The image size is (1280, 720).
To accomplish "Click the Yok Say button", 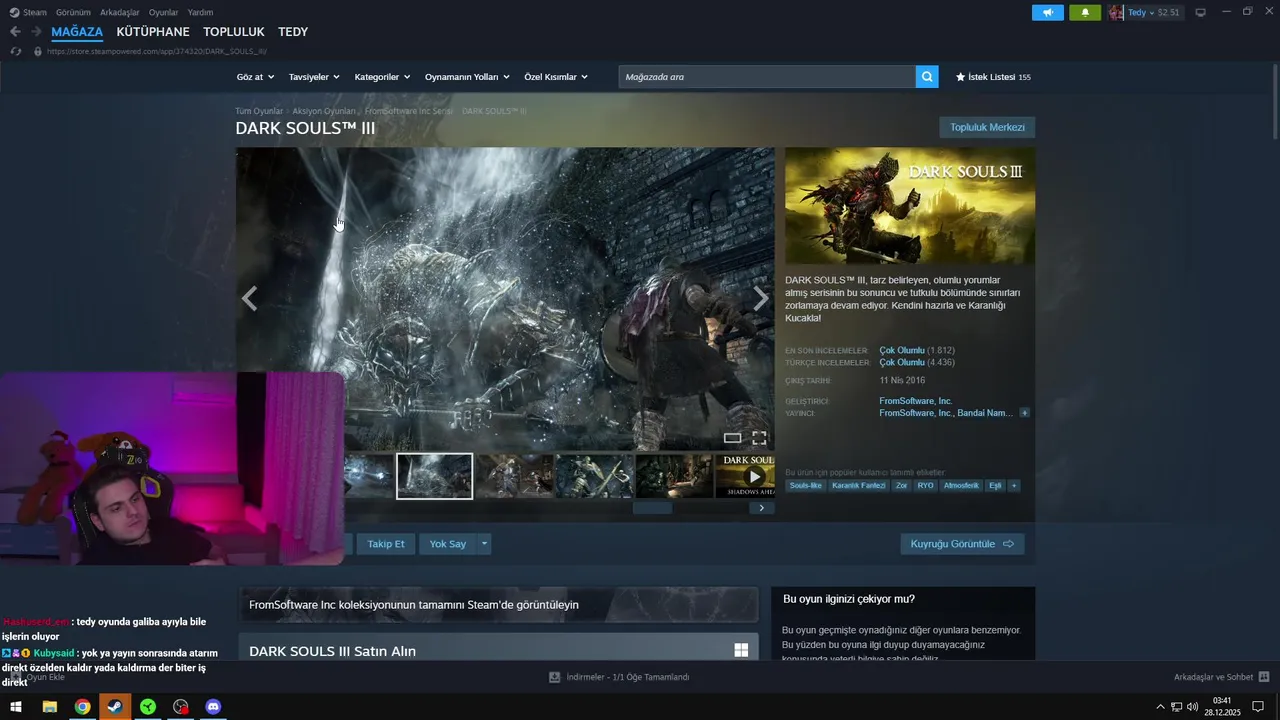I will 447,544.
